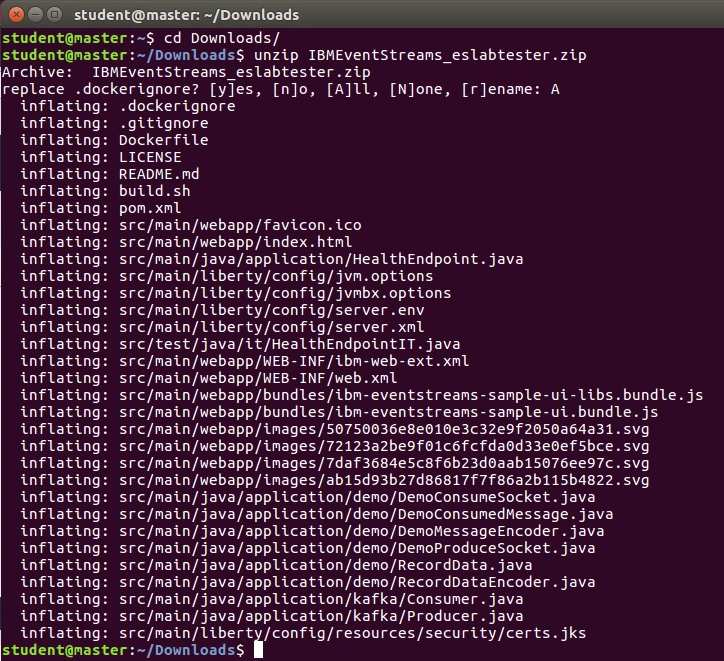Click the config/jvm.options path
Image resolution: width=724 pixels, height=661 pixels.
(276, 276)
